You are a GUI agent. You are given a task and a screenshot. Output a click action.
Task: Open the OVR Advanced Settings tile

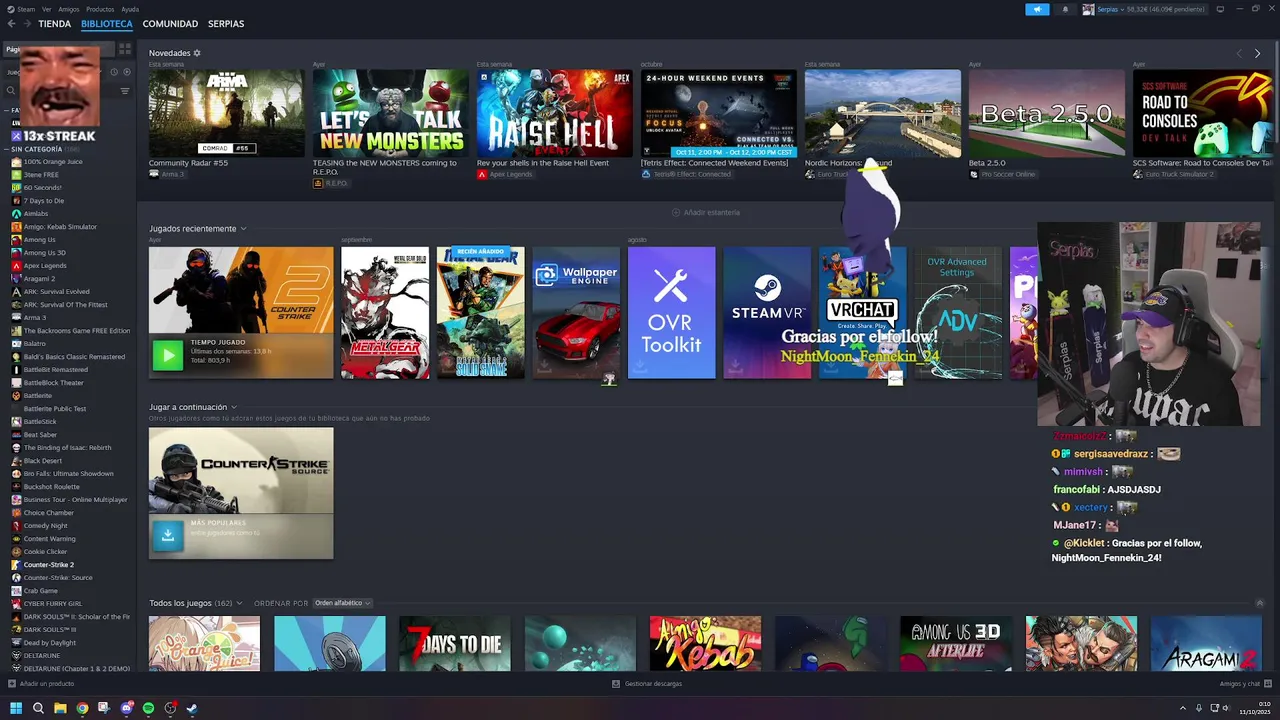[x=958, y=313]
